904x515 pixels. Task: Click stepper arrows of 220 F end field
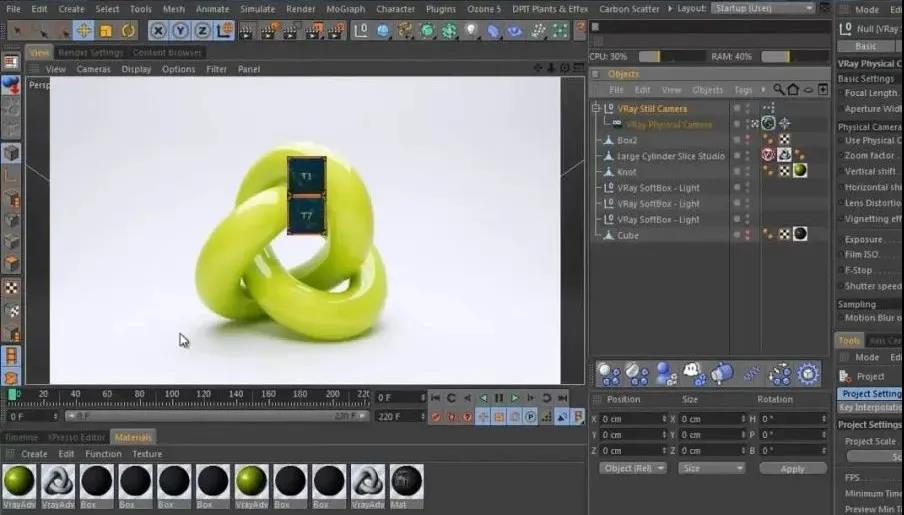click(423, 416)
